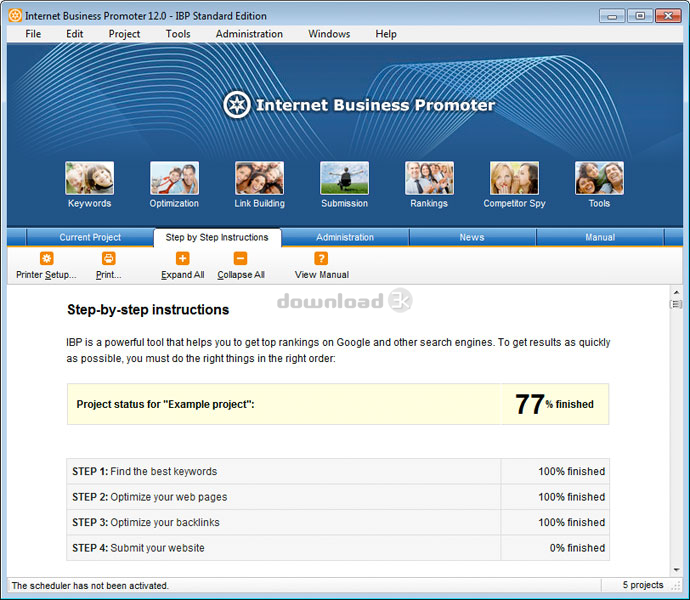Open the File menu

click(33, 34)
